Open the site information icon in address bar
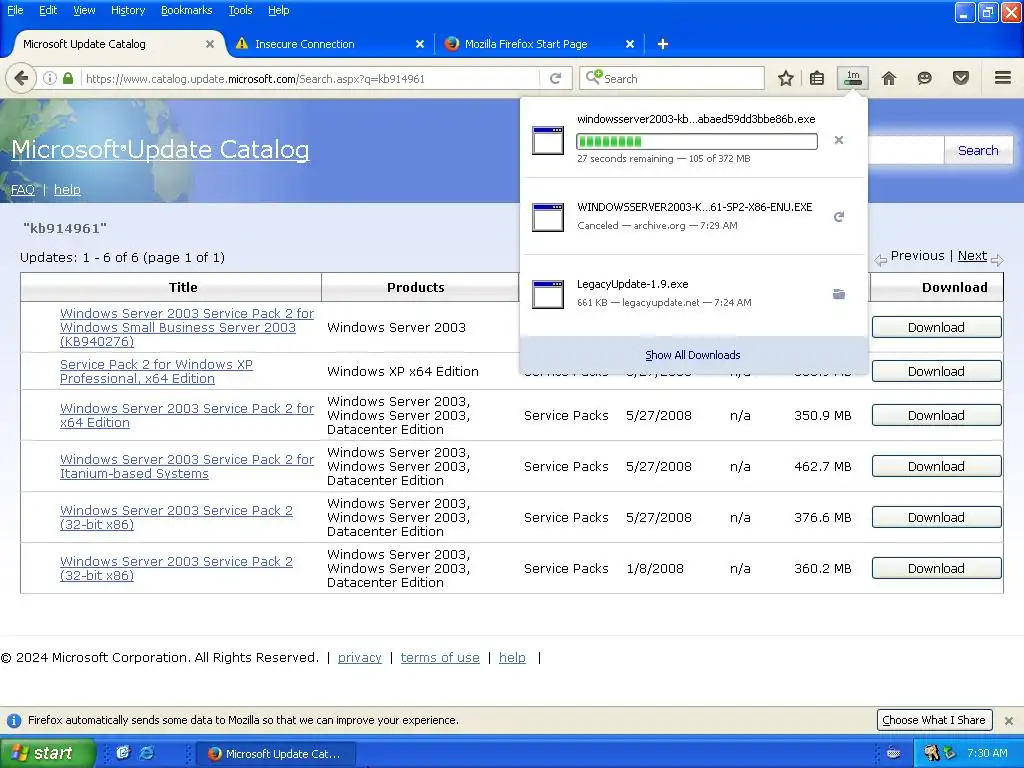This screenshot has height=768, width=1024. pyautogui.click(x=50, y=78)
